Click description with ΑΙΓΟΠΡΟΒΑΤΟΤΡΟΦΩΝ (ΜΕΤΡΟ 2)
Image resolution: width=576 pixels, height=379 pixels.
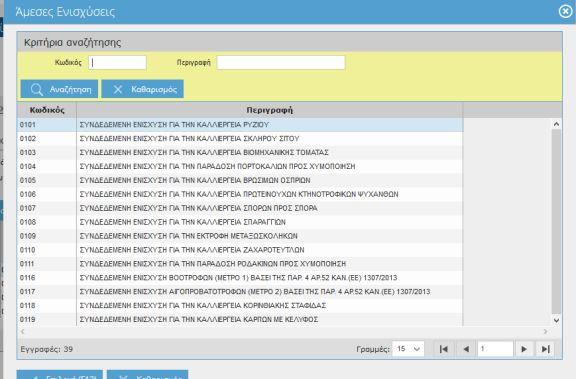coord(255,292)
